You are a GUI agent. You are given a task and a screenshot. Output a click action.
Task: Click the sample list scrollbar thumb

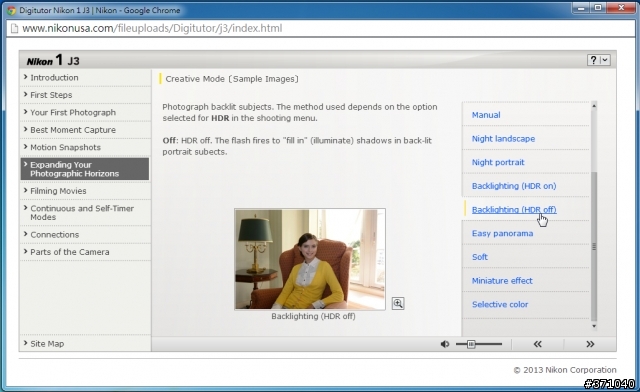click(x=594, y=246)
